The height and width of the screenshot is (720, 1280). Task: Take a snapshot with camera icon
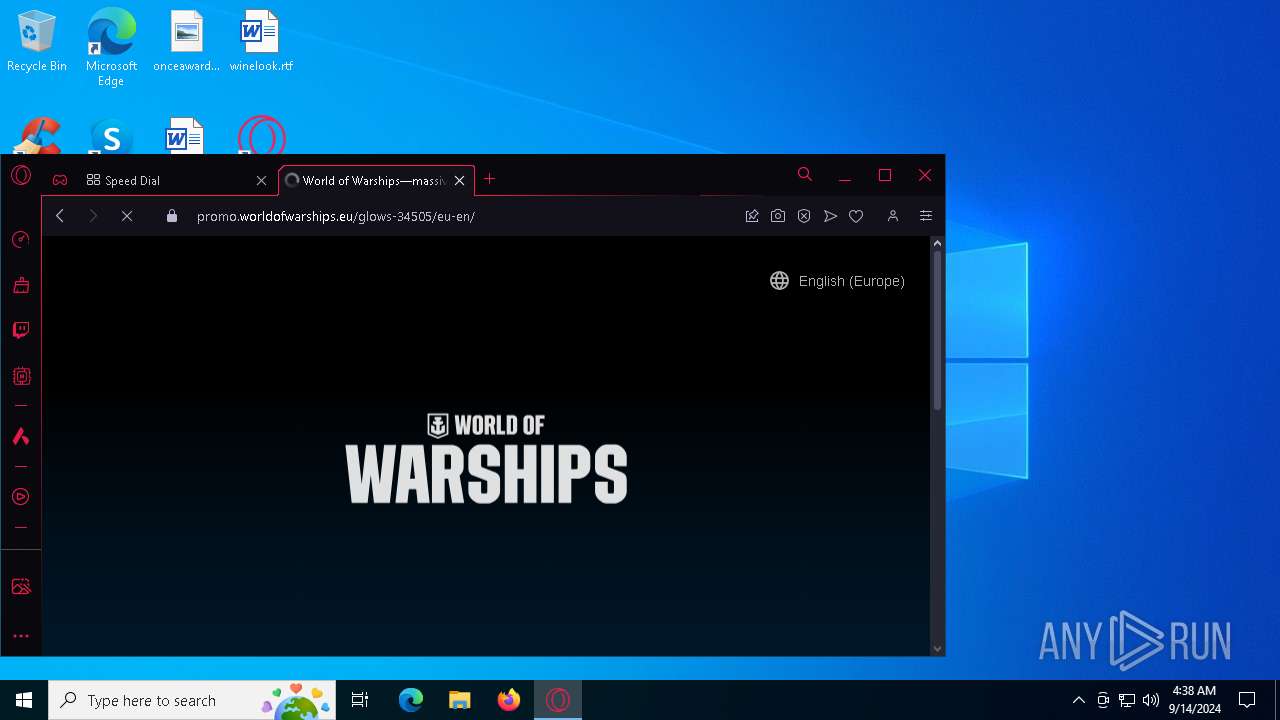pyautogui.click(x=778, y=216)
